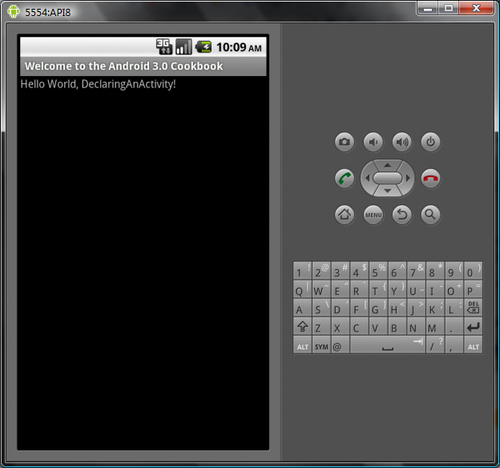Click the D-pad left arrow
Screen dimensions: 500x468
click(x=367, y=178)
